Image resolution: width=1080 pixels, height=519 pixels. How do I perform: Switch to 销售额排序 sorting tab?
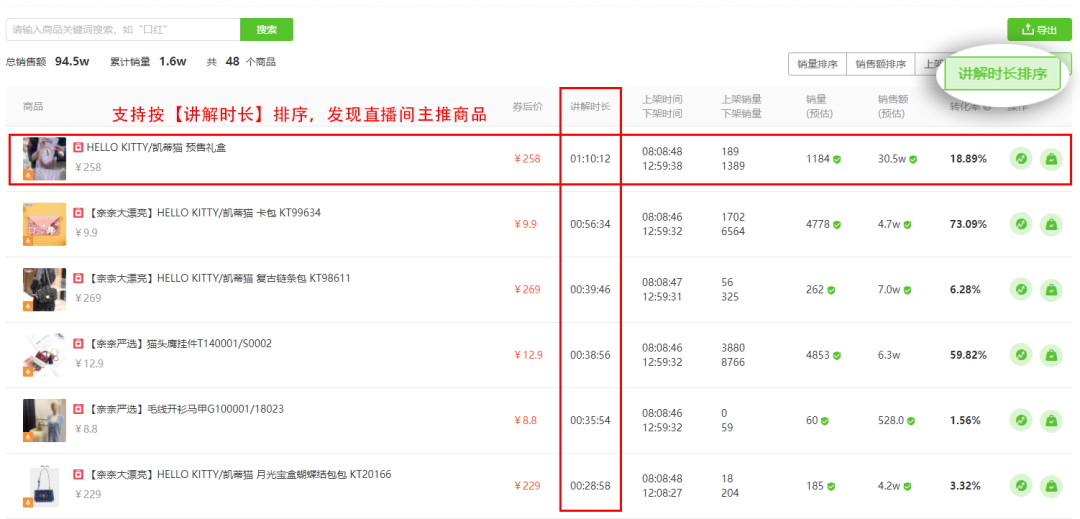(x=880, y=64)
